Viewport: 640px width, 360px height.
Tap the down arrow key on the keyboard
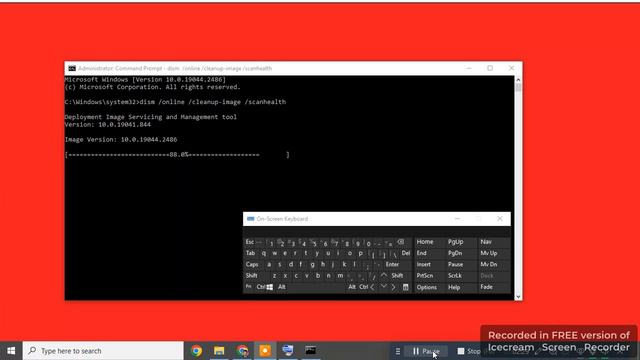pos(384,287)
